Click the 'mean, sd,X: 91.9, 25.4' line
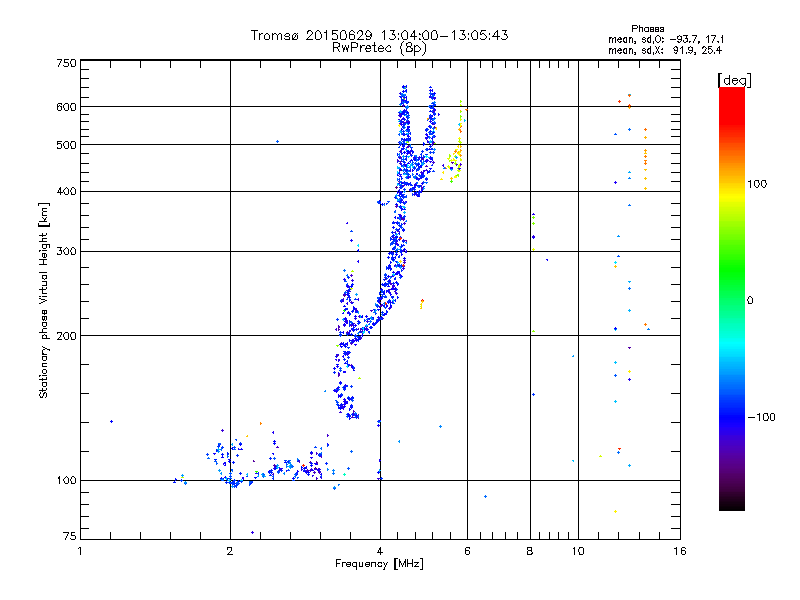Image resolution: width=800 pixels, height=600 pixels. [x=665, y=51]
